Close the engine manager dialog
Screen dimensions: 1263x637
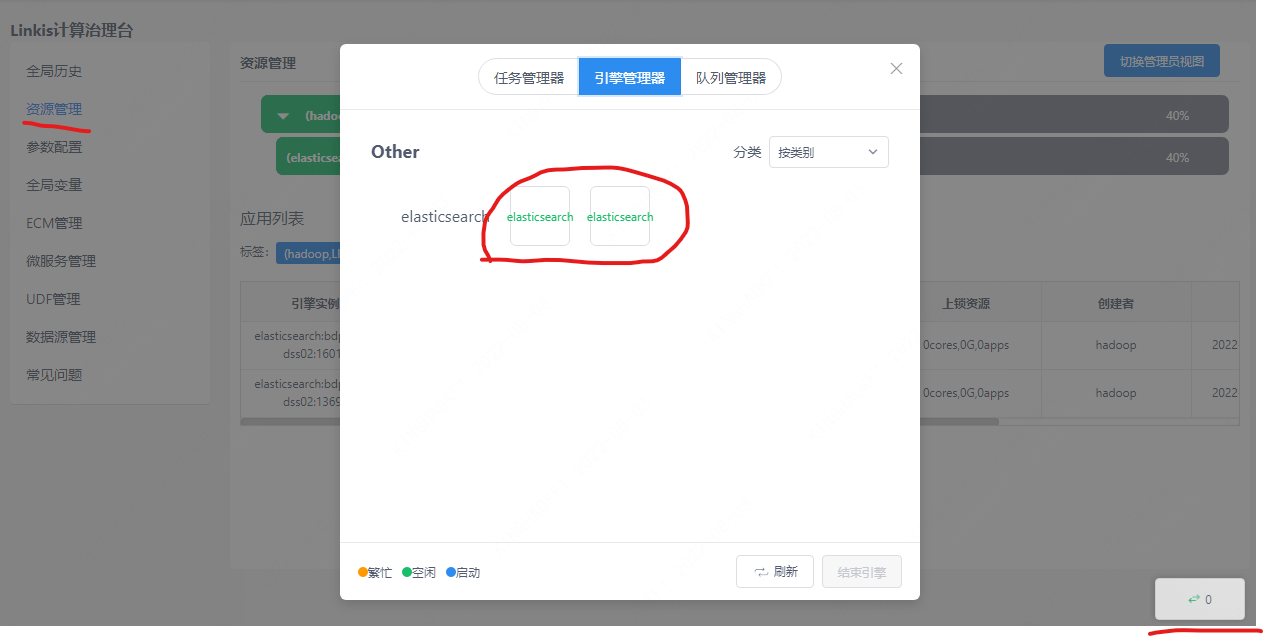coord(896,69)
